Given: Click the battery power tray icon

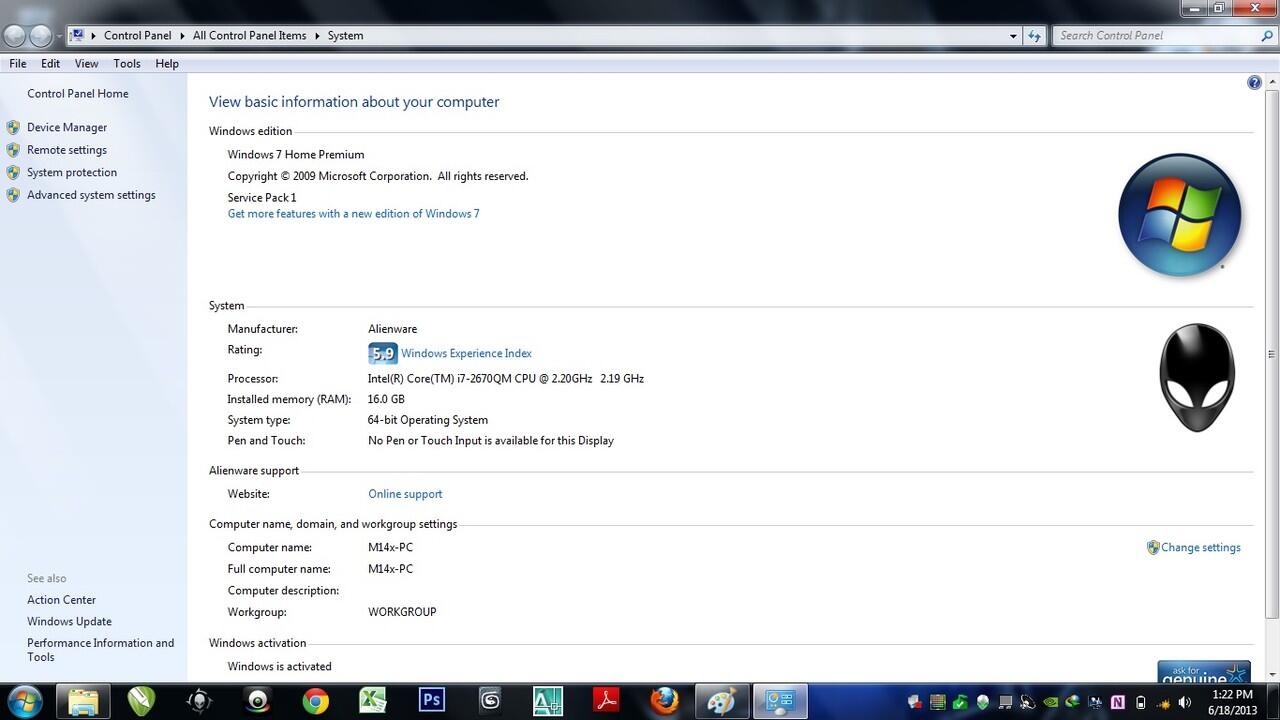Looking at the screenshot, I should click(x=1140, y=702).
